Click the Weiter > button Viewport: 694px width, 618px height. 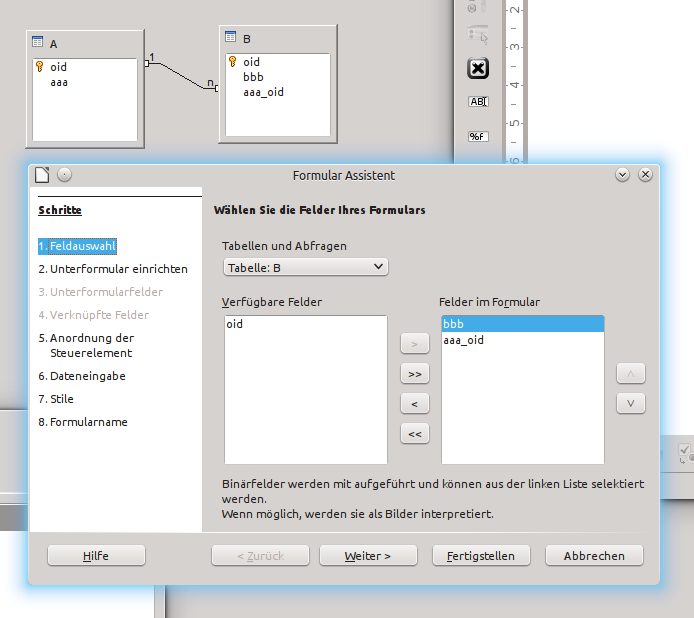click(x=368, y=556)
